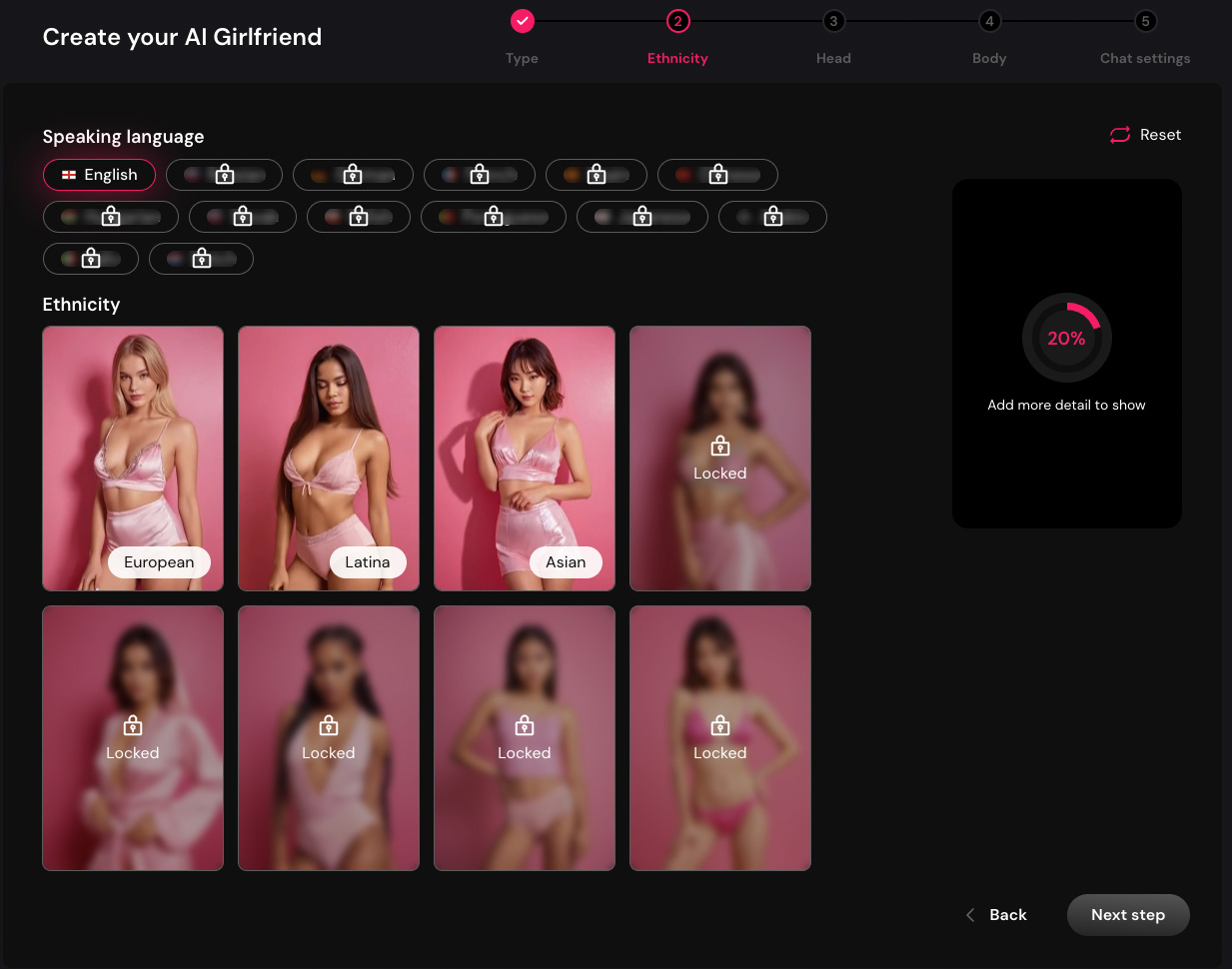This screenshot has width=1232, height=969.
Task: Click the black character preview panel
Action: [1066, 470]
